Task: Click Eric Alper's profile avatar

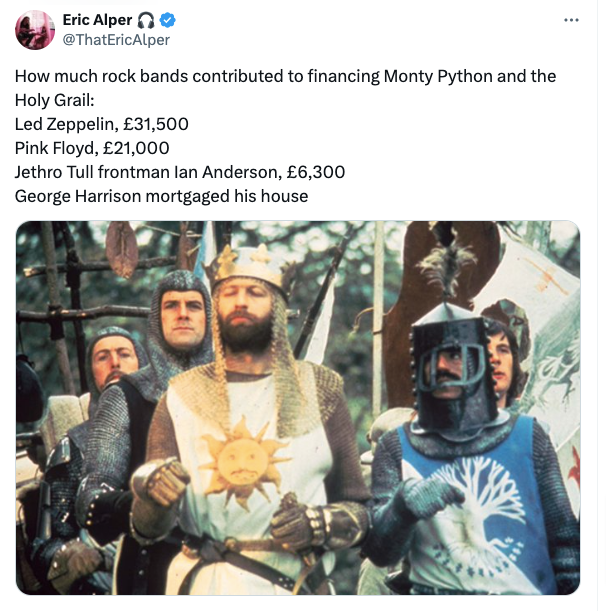Action: [x=35, y=30]
